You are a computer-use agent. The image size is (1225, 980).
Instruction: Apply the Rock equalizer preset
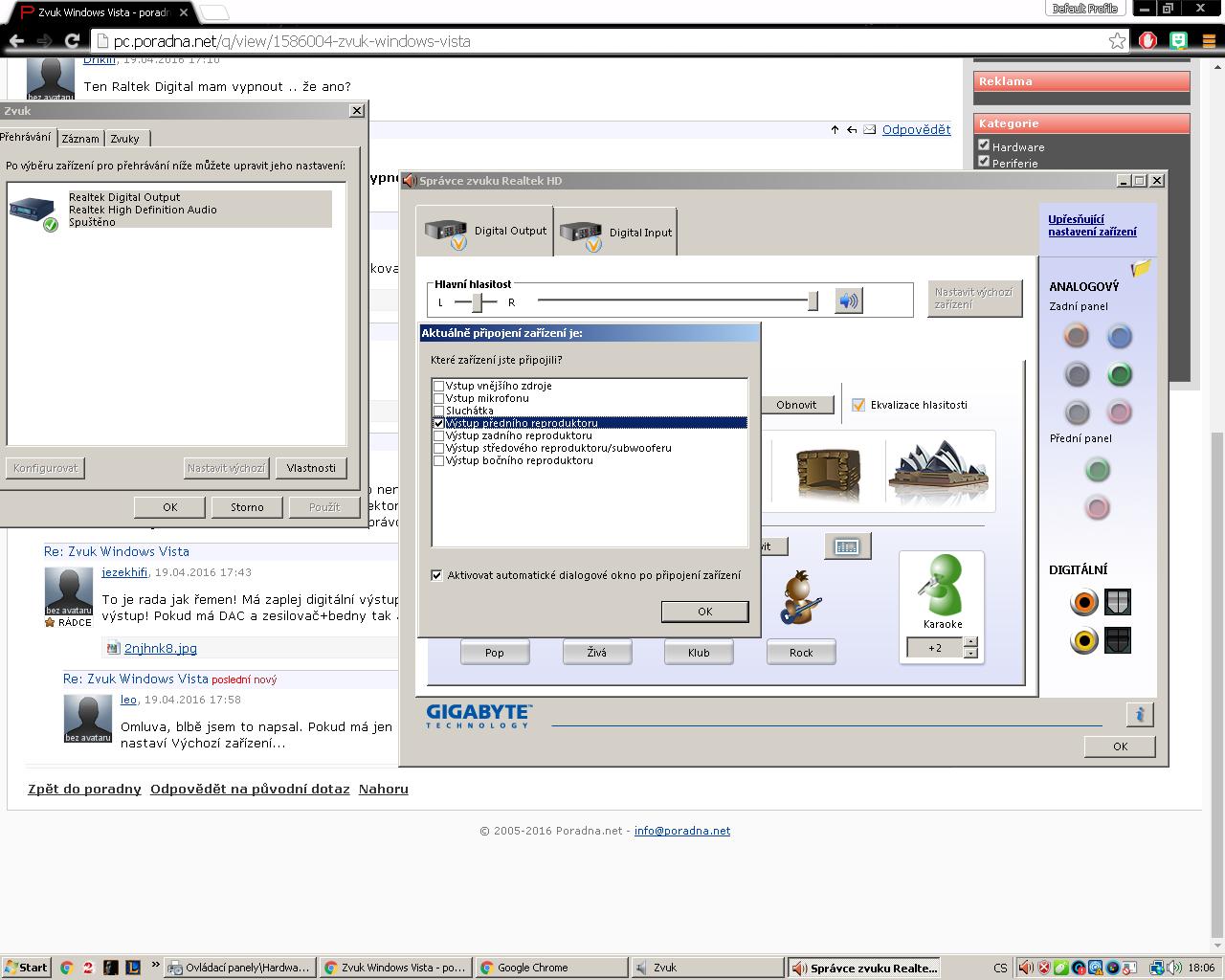801,653
